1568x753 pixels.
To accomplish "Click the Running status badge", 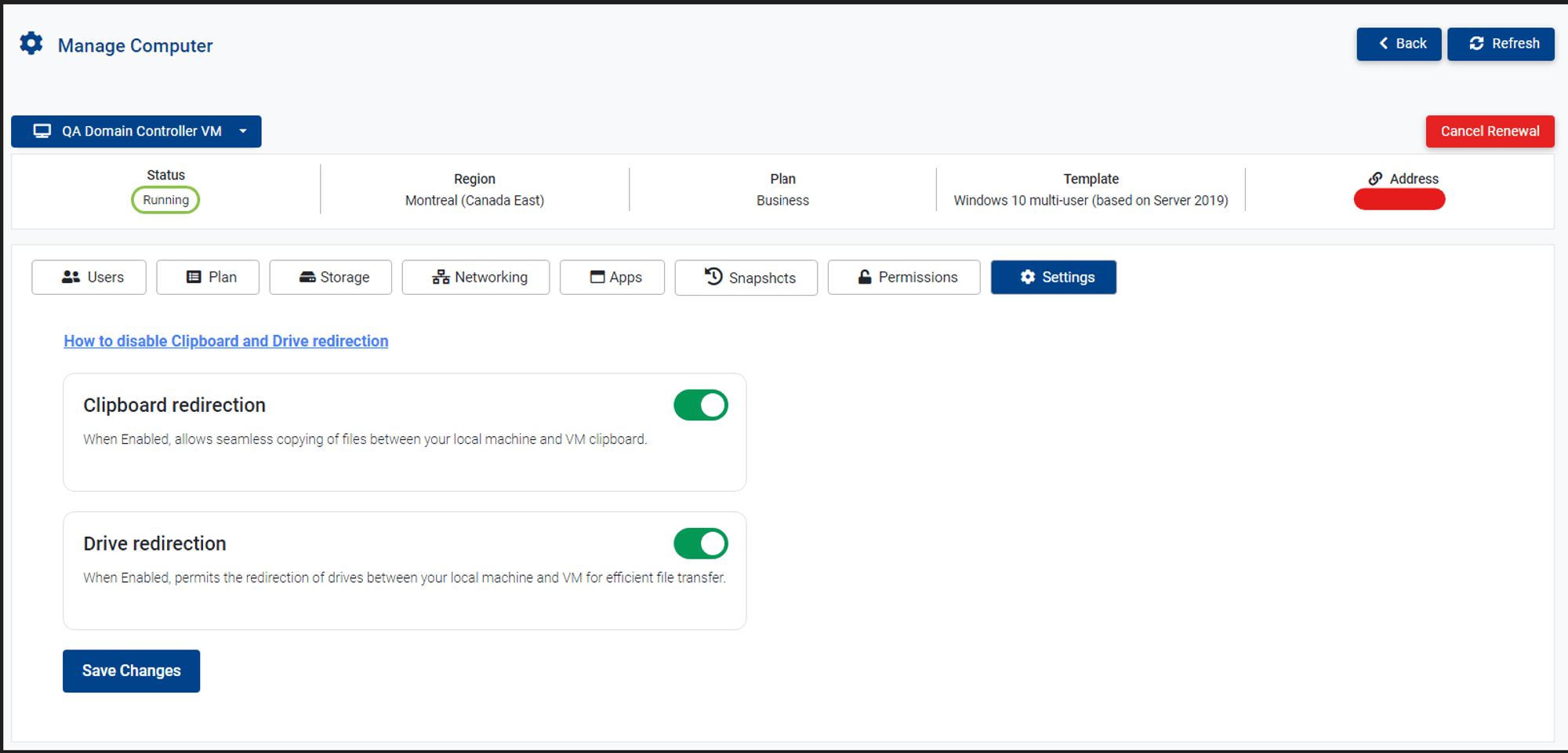I will pos(165,199).
